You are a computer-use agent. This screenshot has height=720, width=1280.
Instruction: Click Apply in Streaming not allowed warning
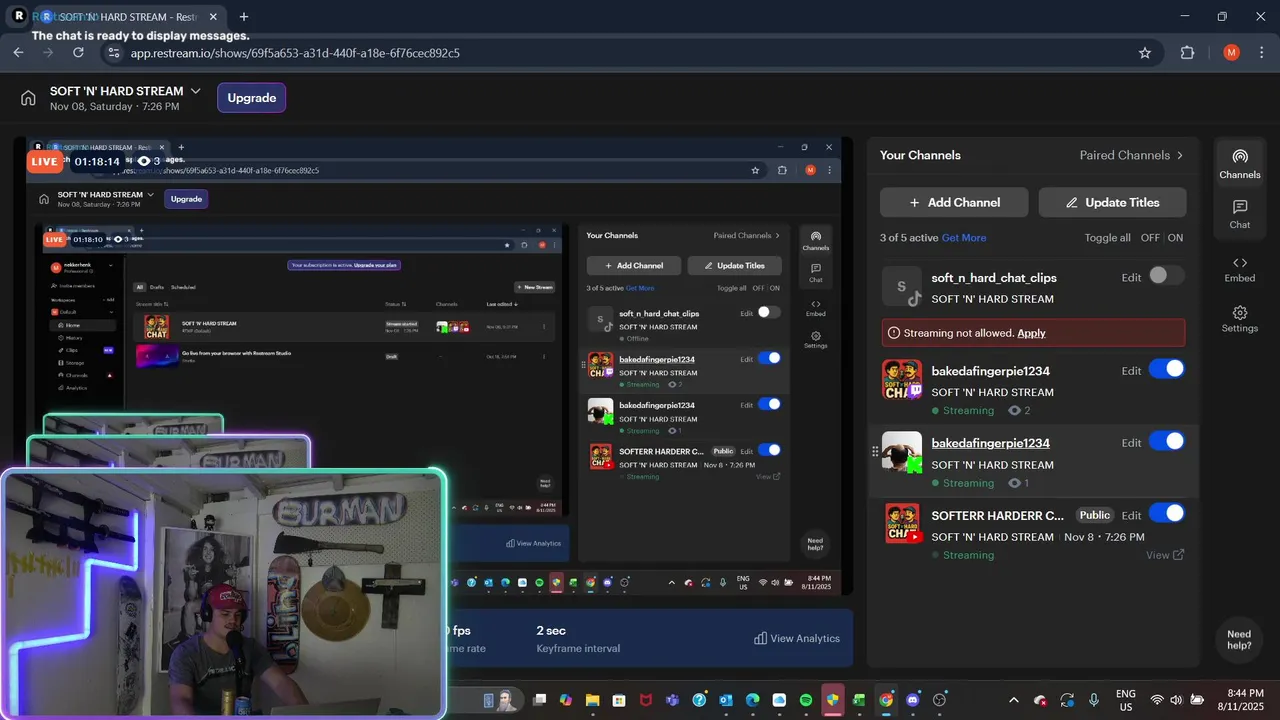(x=1031, y=333)
